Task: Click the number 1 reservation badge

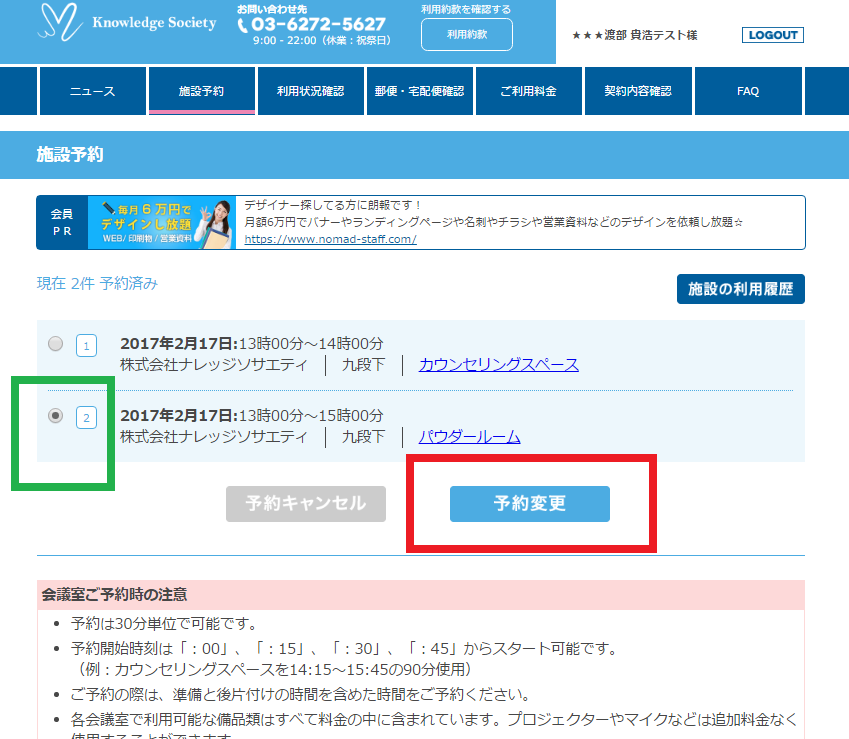Action: [87, 346]
